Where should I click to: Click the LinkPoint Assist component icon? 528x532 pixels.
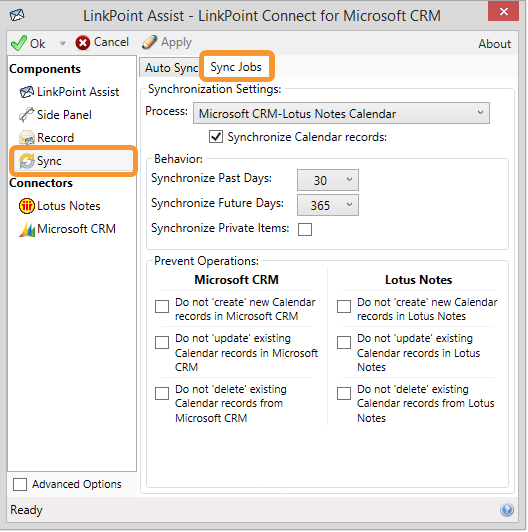[26, 92]
